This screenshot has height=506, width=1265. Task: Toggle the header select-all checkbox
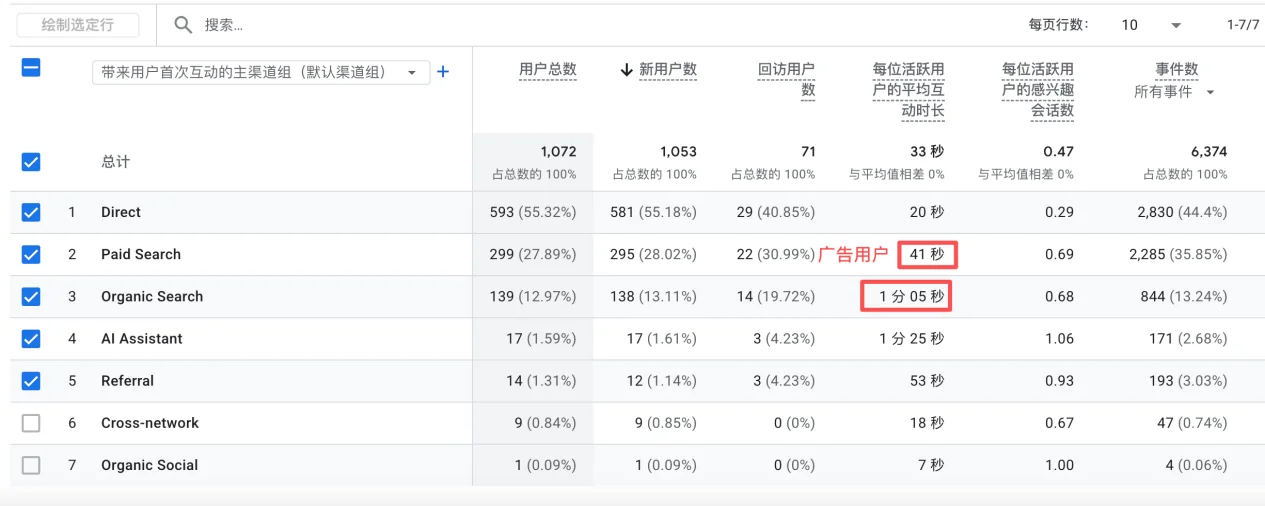31,68
